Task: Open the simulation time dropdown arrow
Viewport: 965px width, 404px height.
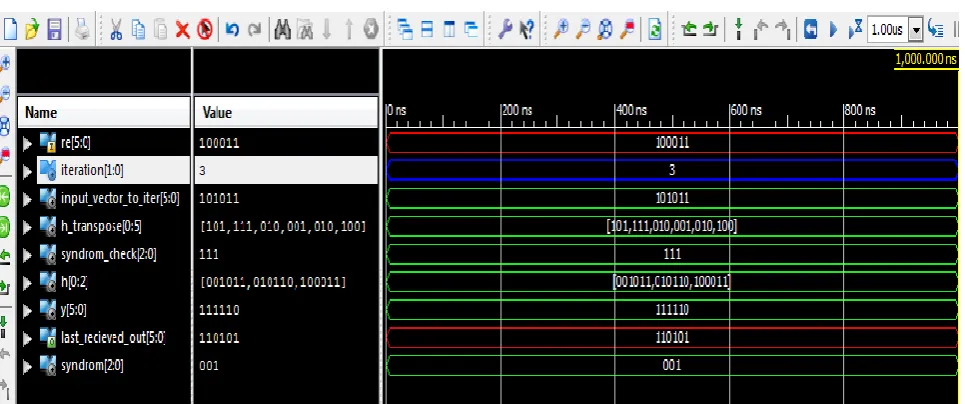Action: coord(916,29)
